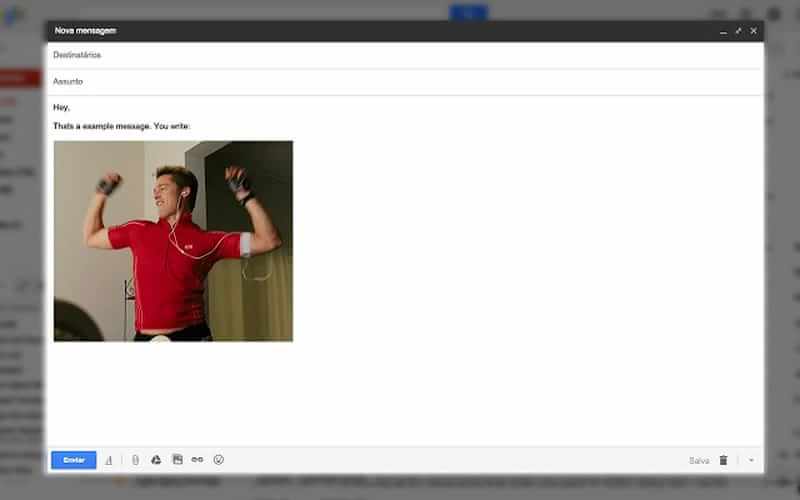This screenshot has width=800, height=500.
Task: Discard the draft with the trash icon
Action: click(723, 460)
